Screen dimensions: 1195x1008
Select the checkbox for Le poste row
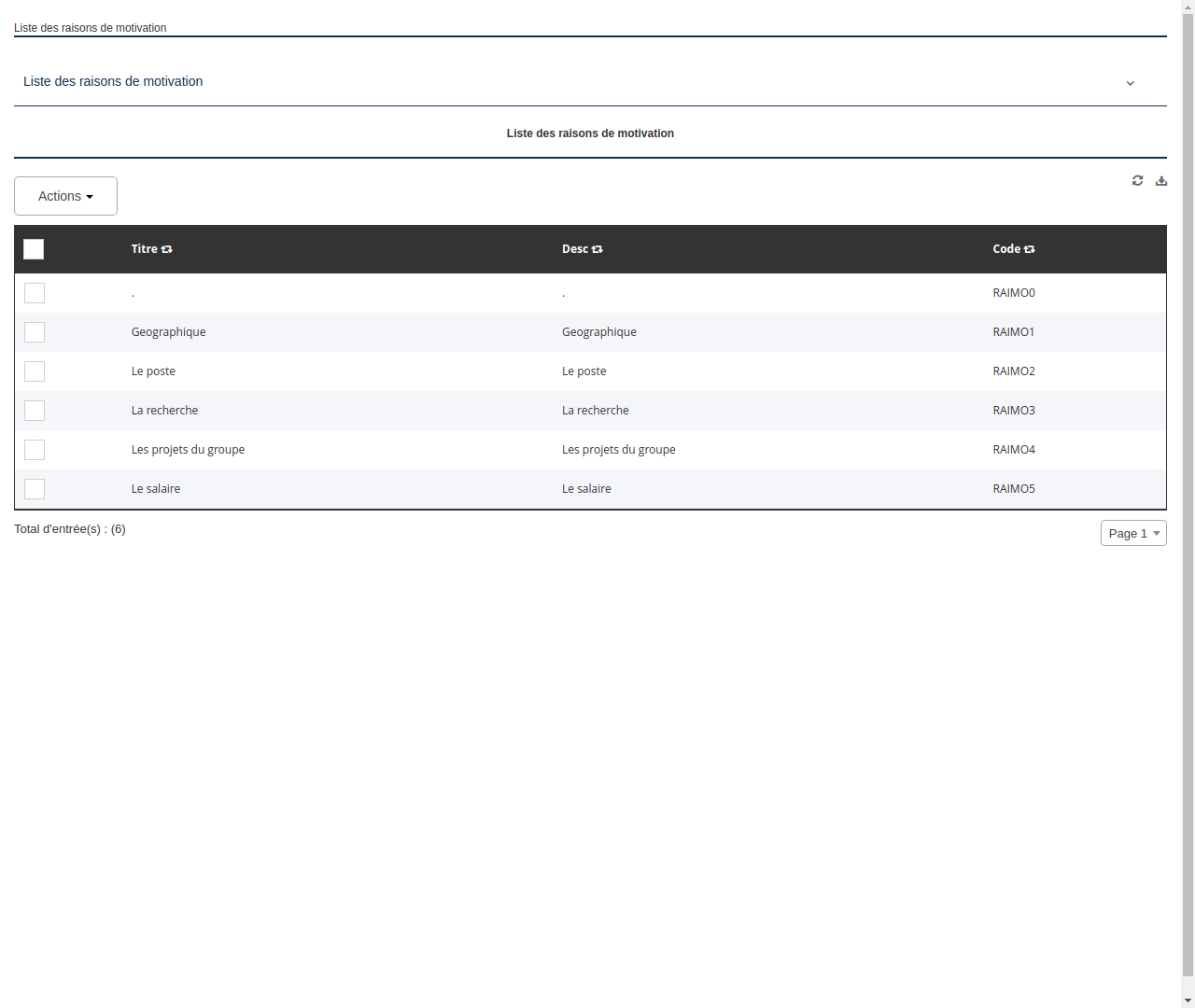click(35, 371)
